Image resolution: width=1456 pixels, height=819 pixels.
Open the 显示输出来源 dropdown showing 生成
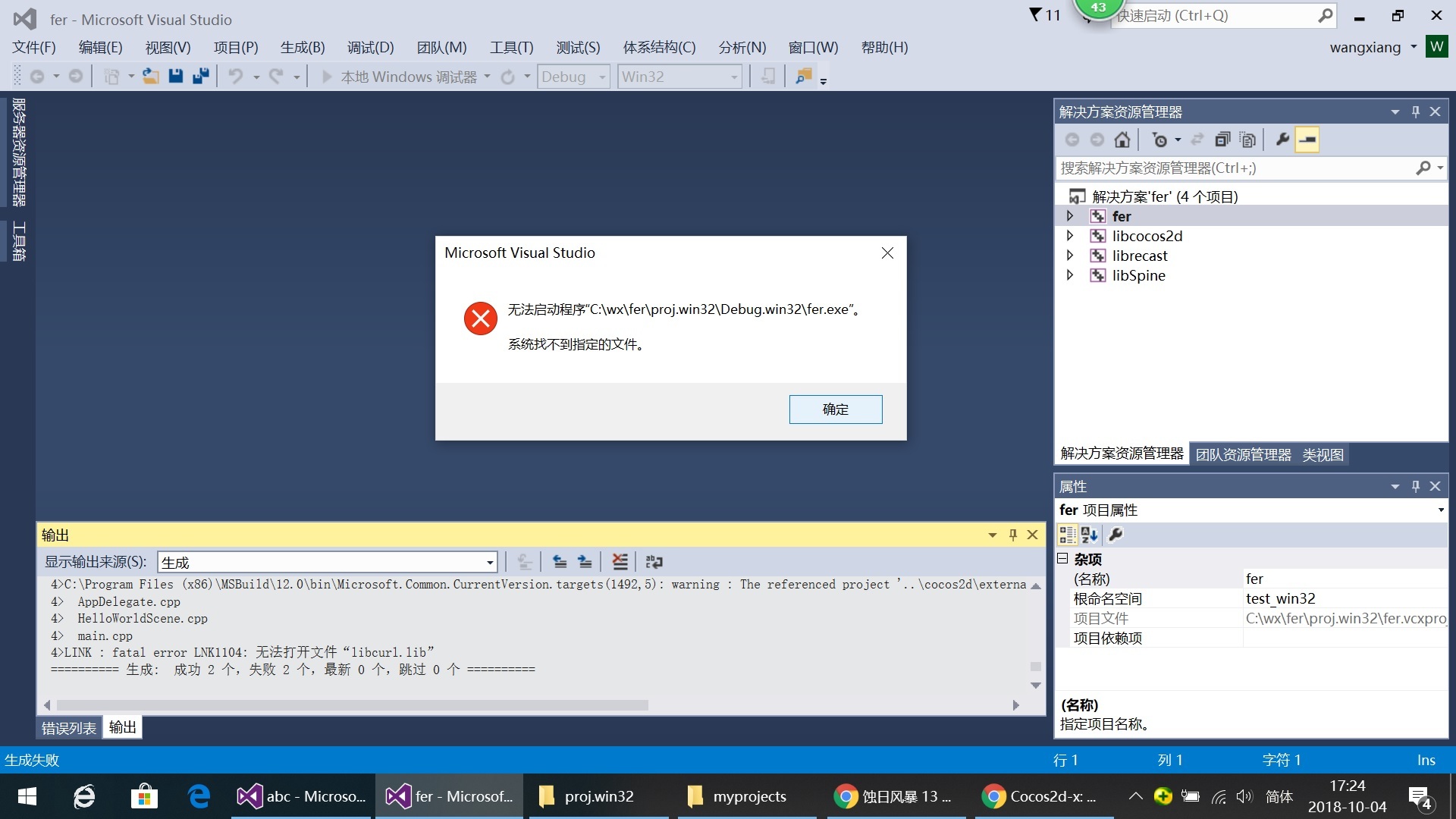pos(490,562)
